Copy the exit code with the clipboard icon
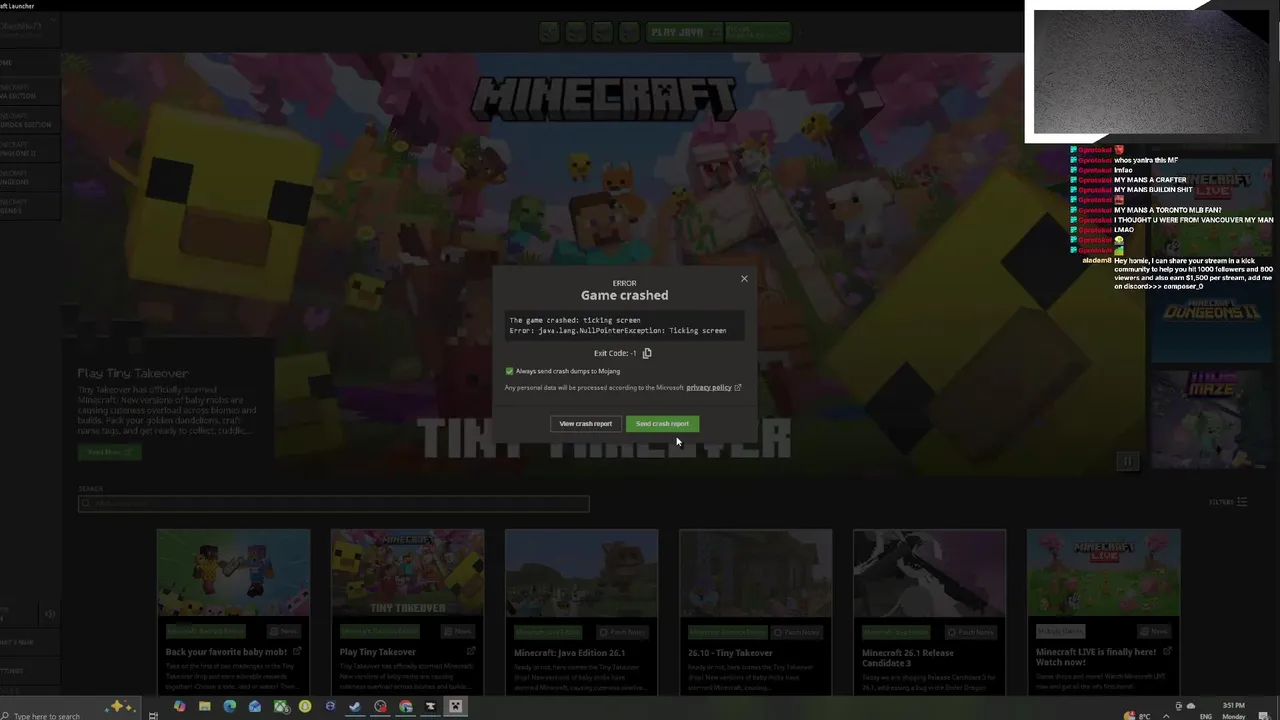 pos(647,353)
